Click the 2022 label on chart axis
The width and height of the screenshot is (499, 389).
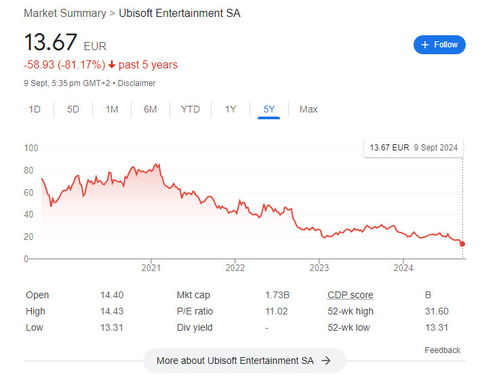coord(235,268)
